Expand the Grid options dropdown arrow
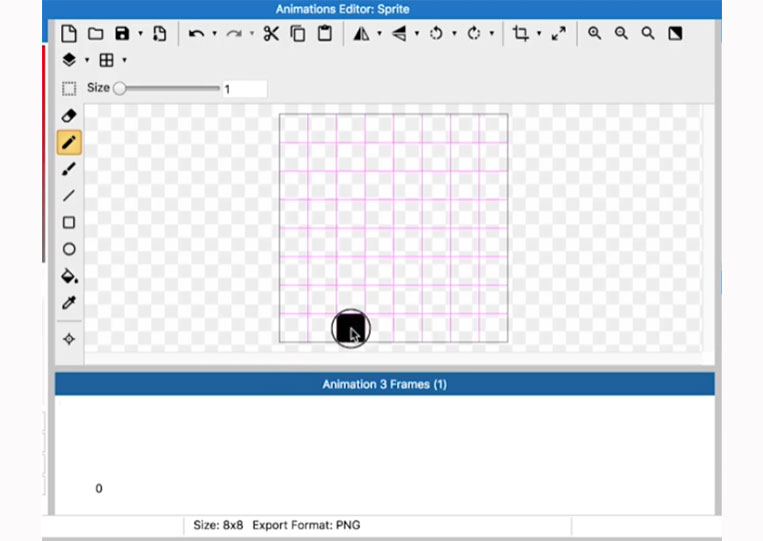 pyautogui.click(x=125, y=60)
